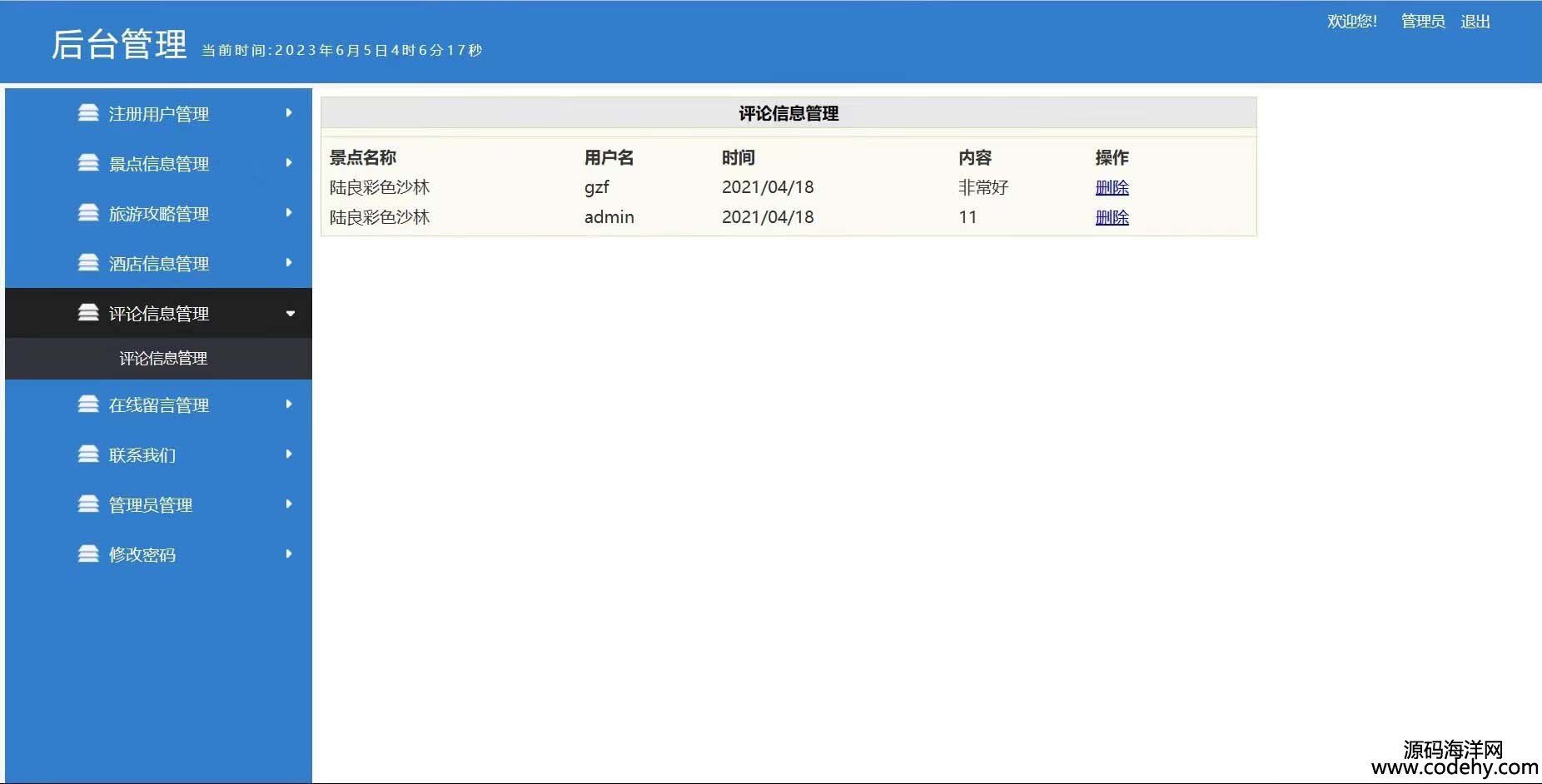Image resolution: width=1542 pixels, height=784 pixels.
Task: Click the stack icon beside 酒店信息管理
Action: click(x=88, y=262)
